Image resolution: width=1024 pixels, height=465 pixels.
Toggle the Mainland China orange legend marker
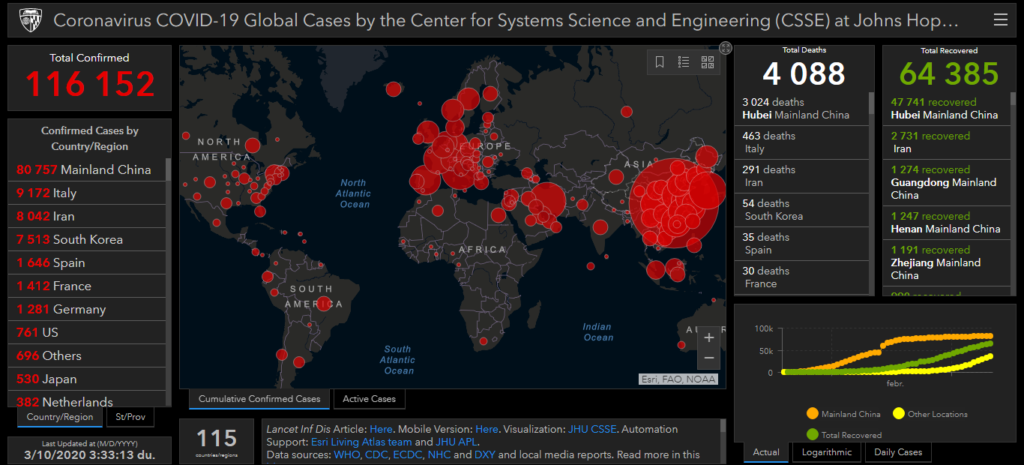(x=812, y=413)
